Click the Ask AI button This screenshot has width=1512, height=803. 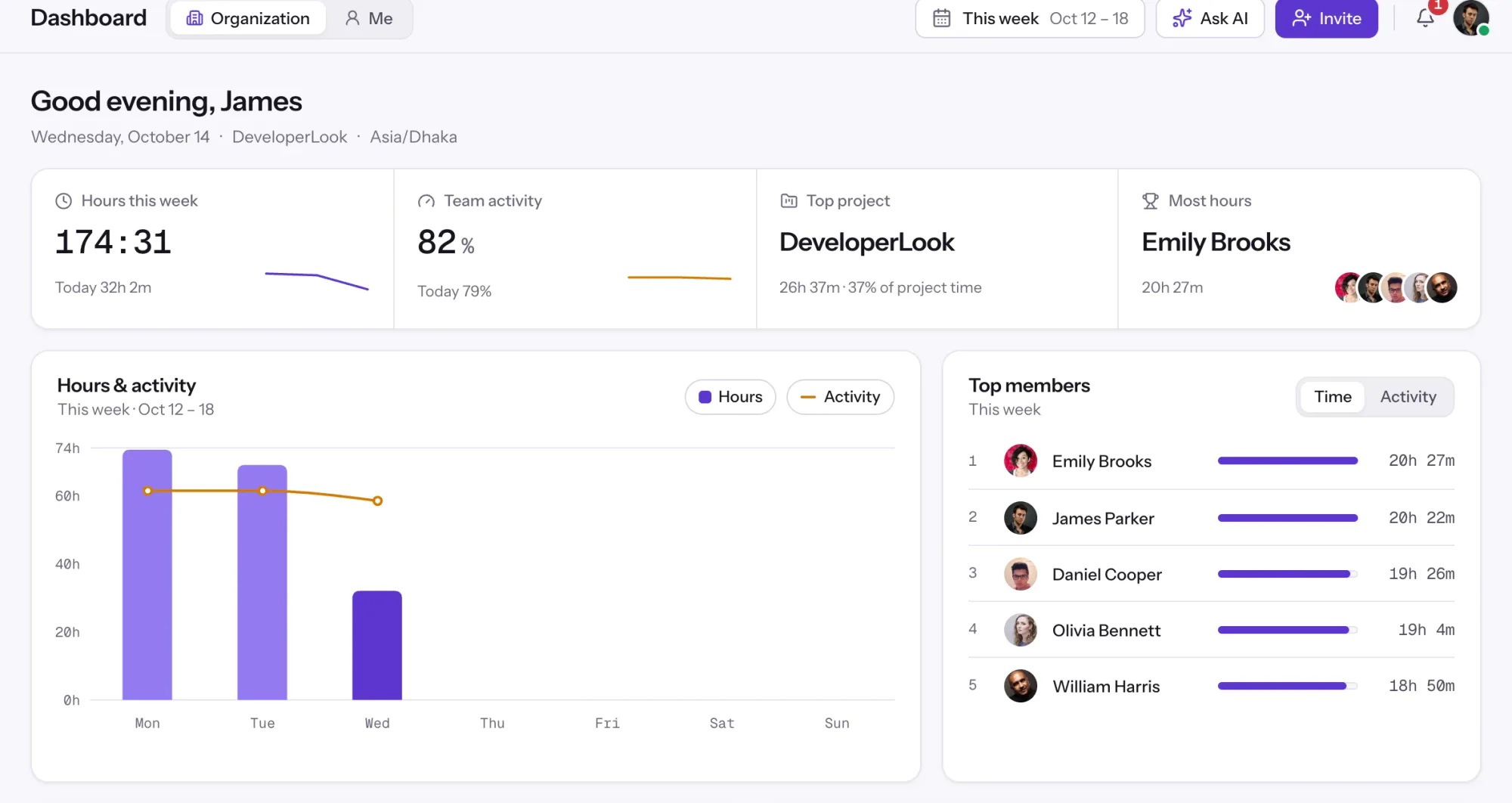tap(1210, 18)
